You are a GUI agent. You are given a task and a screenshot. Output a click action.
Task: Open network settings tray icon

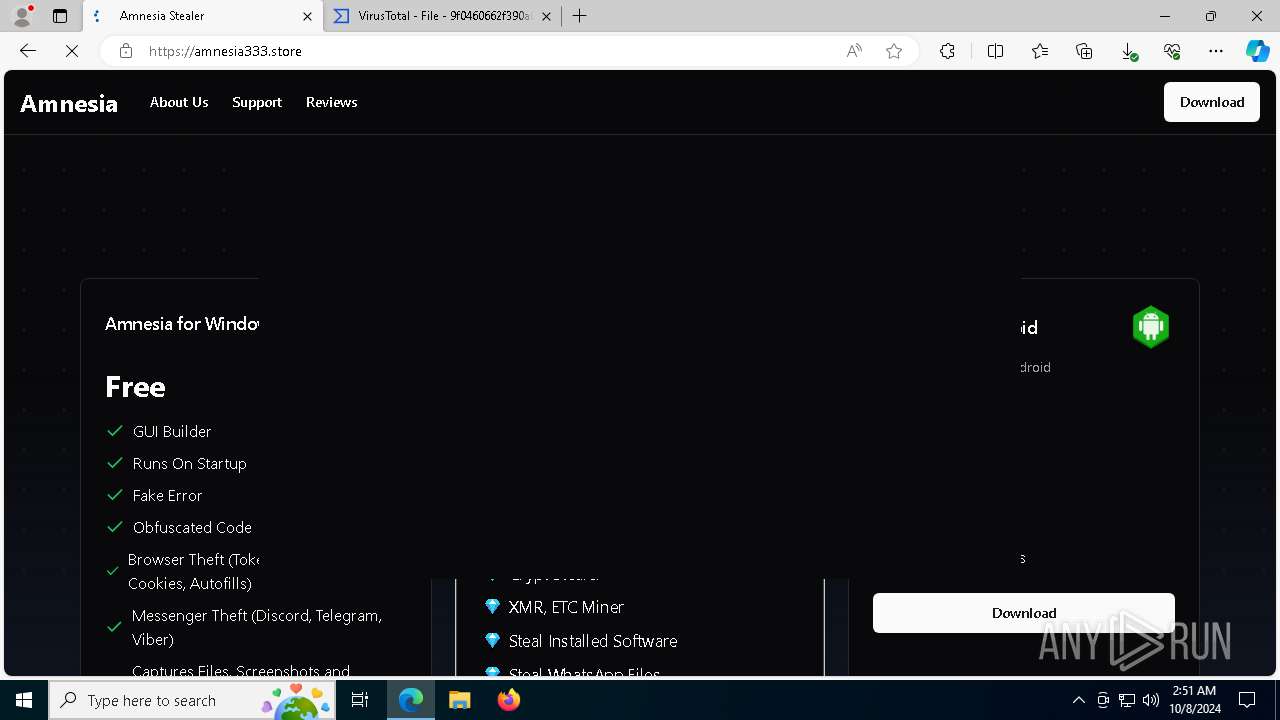(x=1127, y=700)
